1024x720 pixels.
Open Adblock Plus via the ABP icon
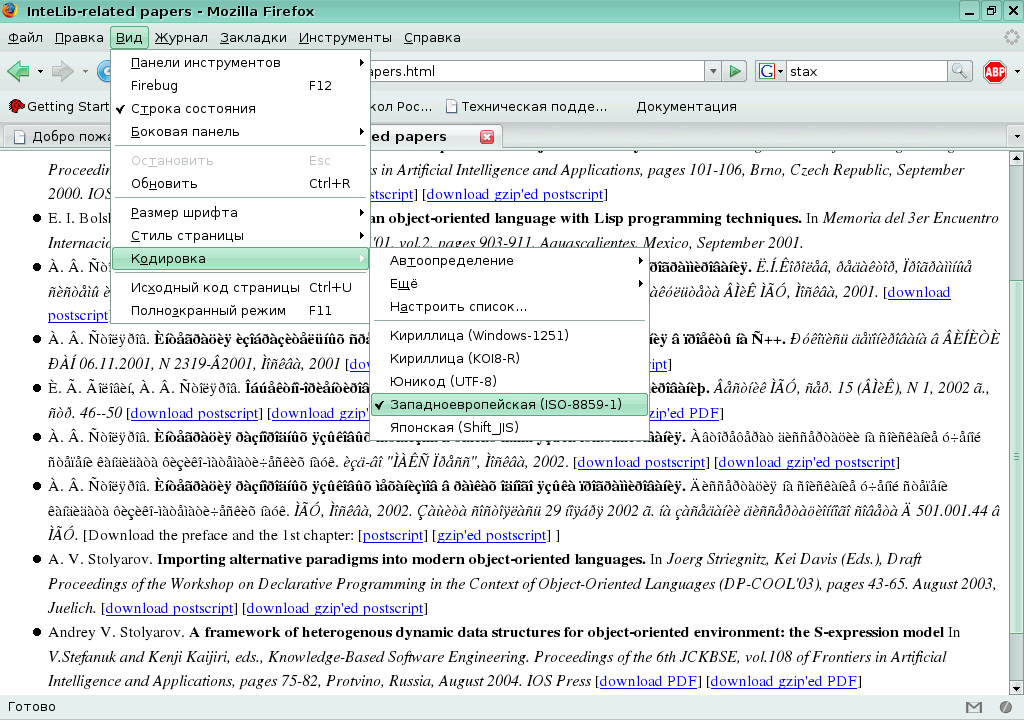(996, 71)
